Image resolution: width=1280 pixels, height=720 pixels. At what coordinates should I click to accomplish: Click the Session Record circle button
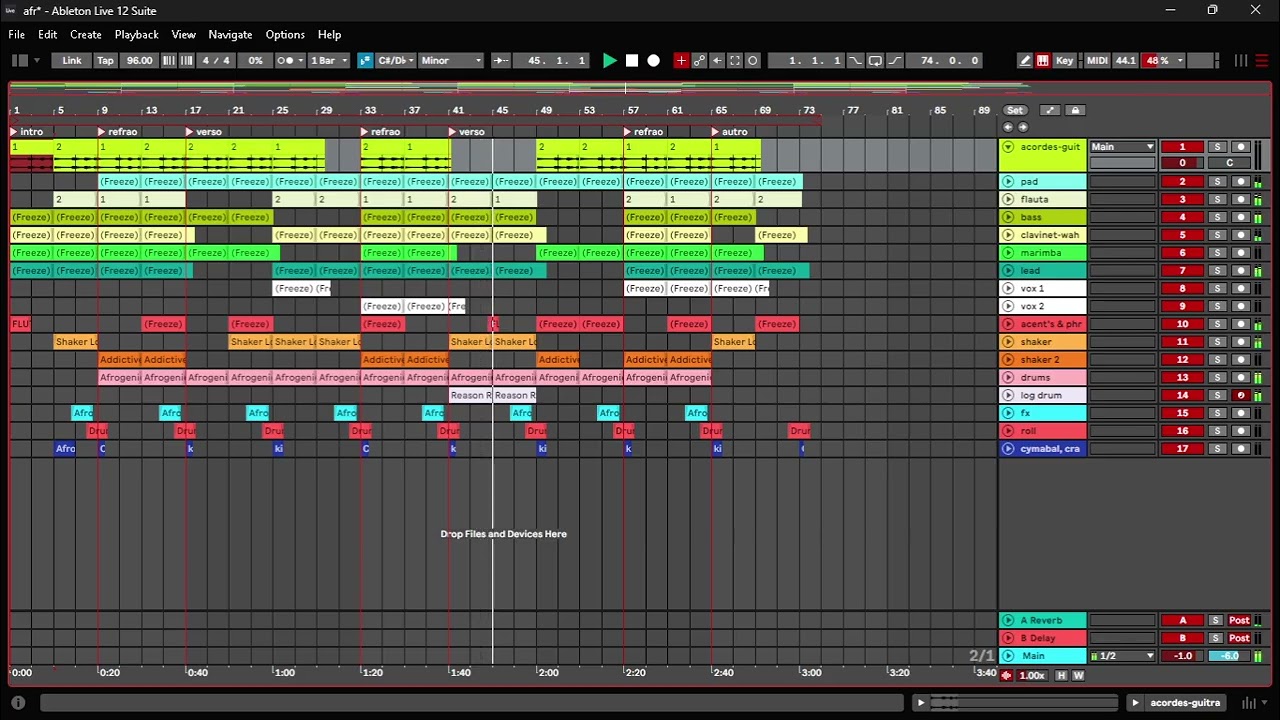[x=753, y=61]
